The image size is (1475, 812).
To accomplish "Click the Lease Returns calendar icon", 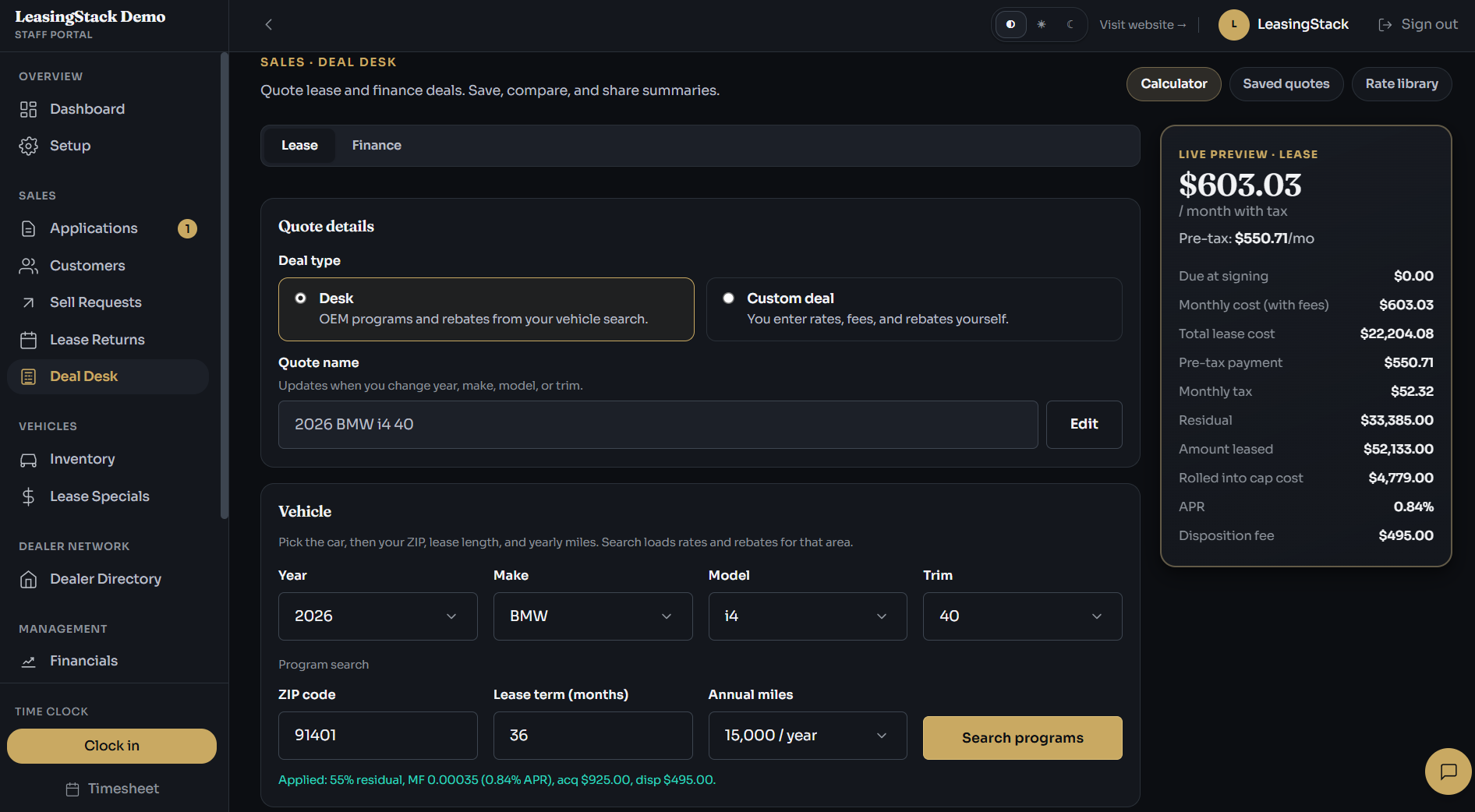I will click(28, 340).
